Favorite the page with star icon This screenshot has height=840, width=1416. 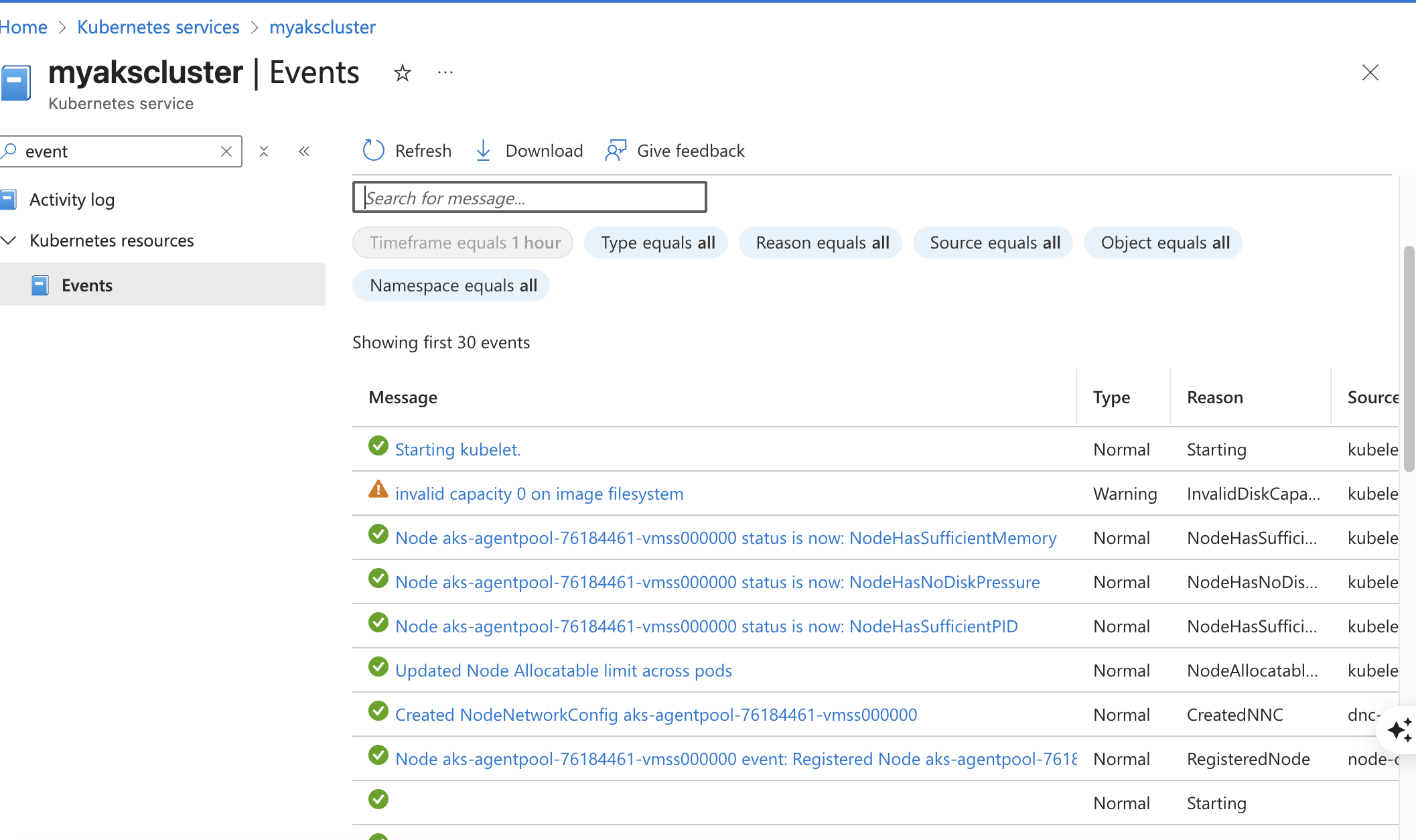pos(402,72)
